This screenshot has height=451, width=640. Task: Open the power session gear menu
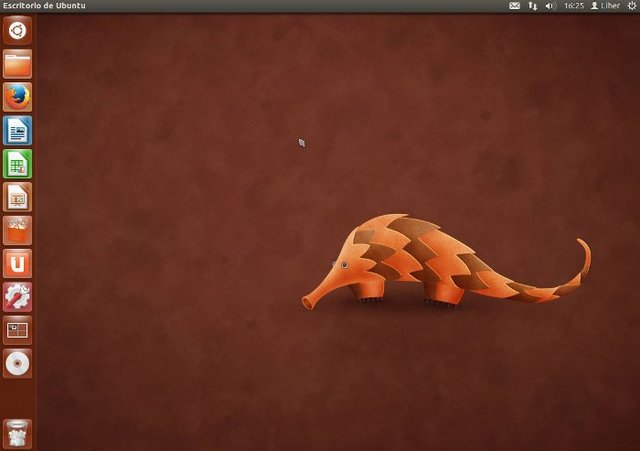pyautogui.click(x=631, y=6)
